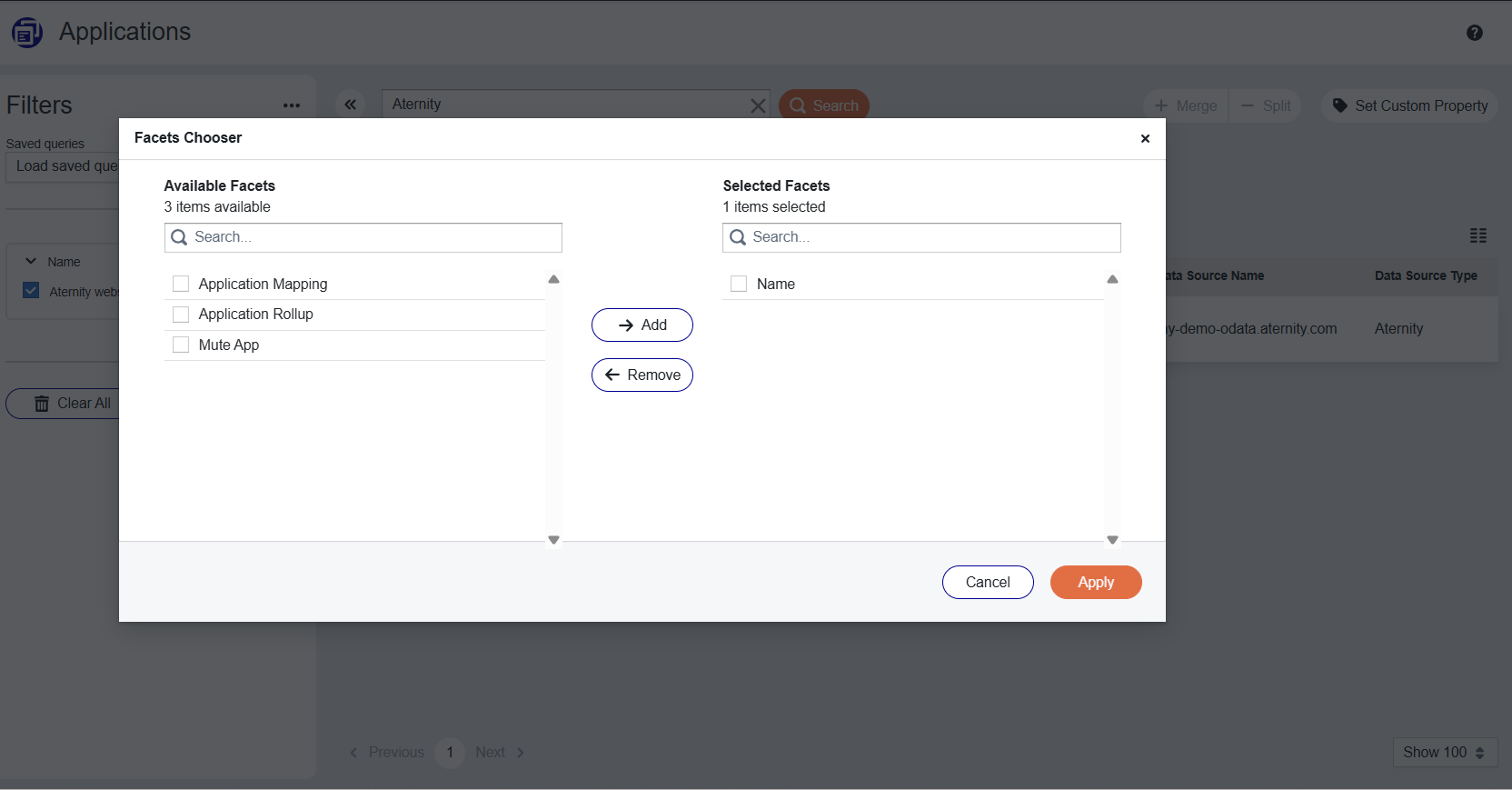Viewport: 1512px width, 790px height.
Task: Close the Facets Chooser dialog
Action: [1145, 138]
